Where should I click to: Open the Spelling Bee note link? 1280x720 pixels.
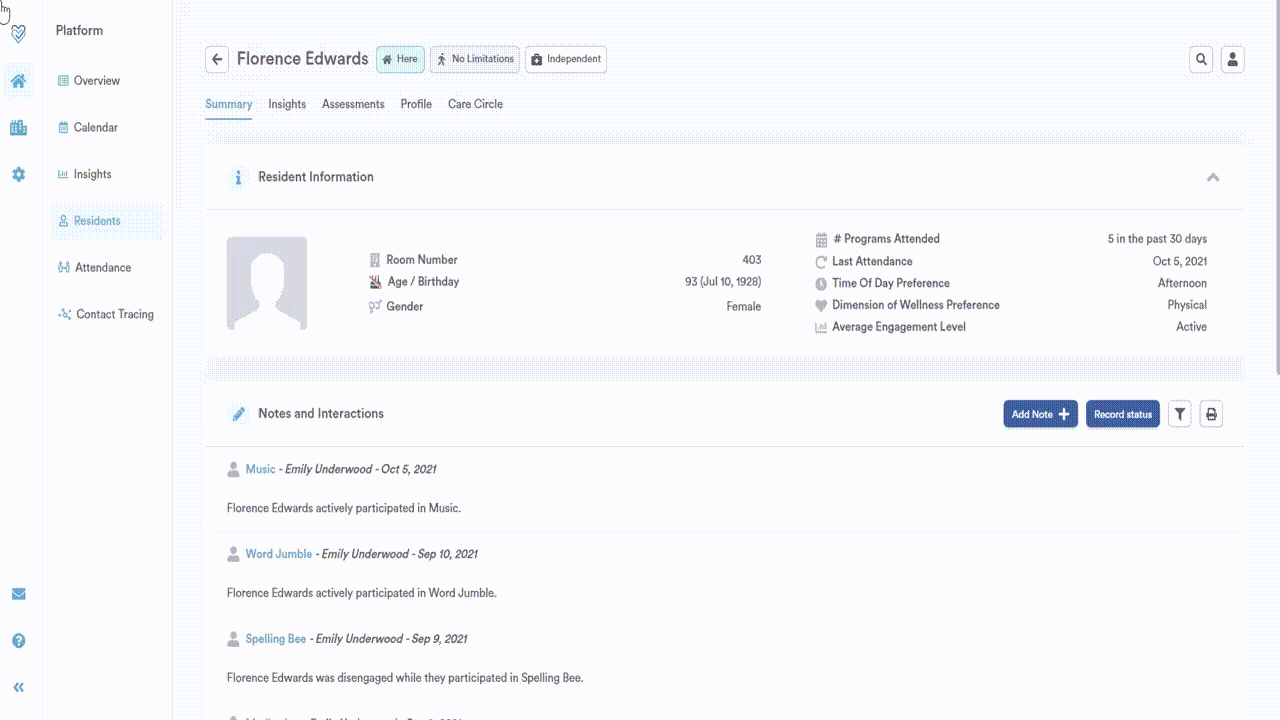(276, 639)
